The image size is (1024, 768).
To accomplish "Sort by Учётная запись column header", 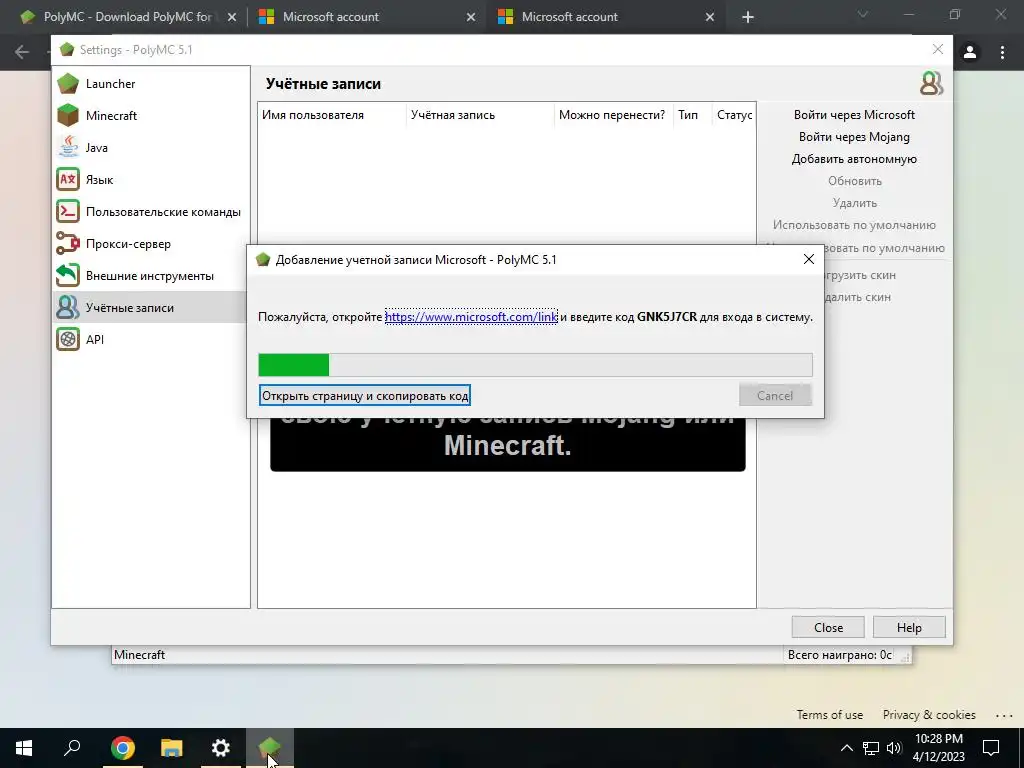I will (x=480, y=115).
